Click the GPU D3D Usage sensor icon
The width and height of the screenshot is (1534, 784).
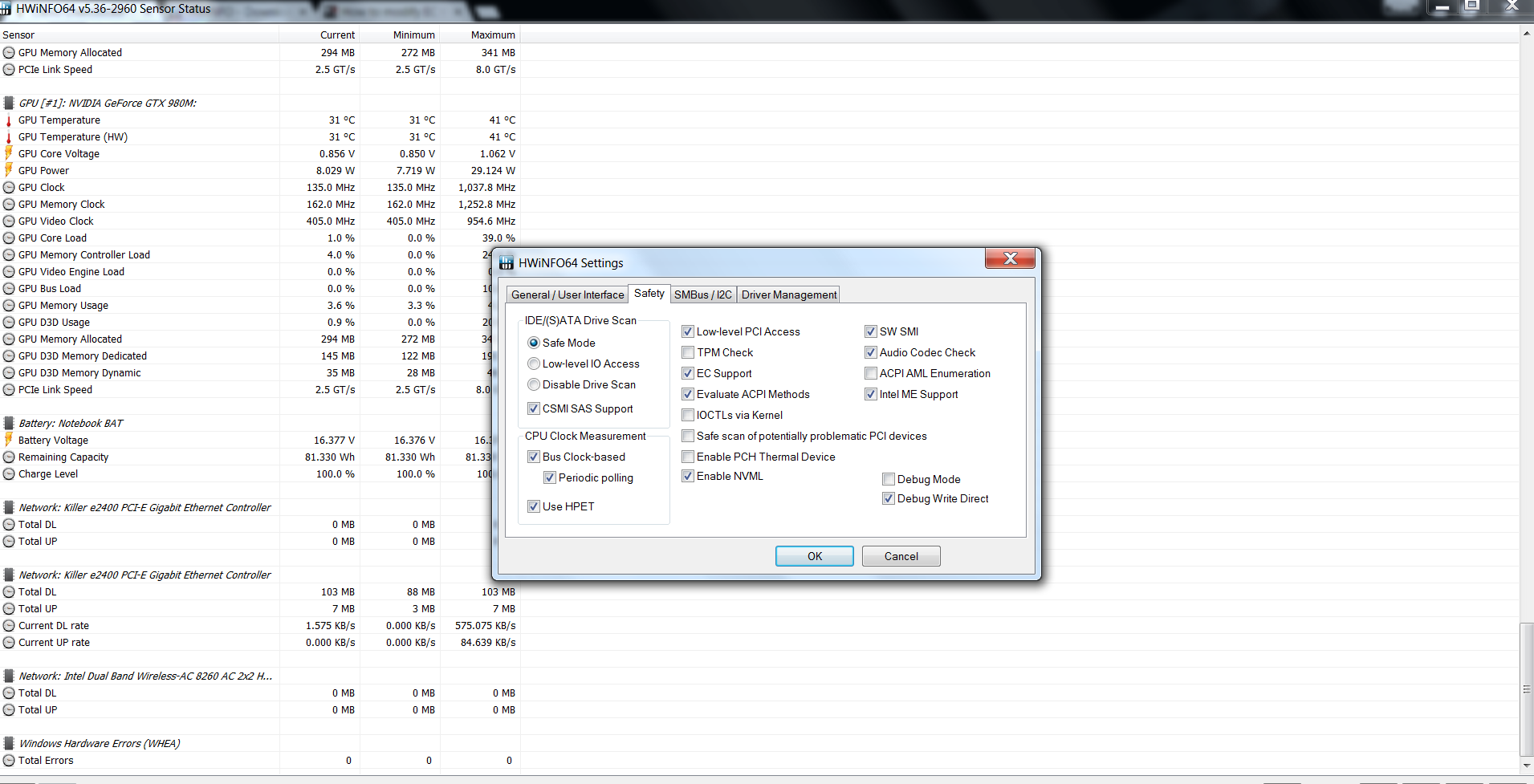(9, 323)
